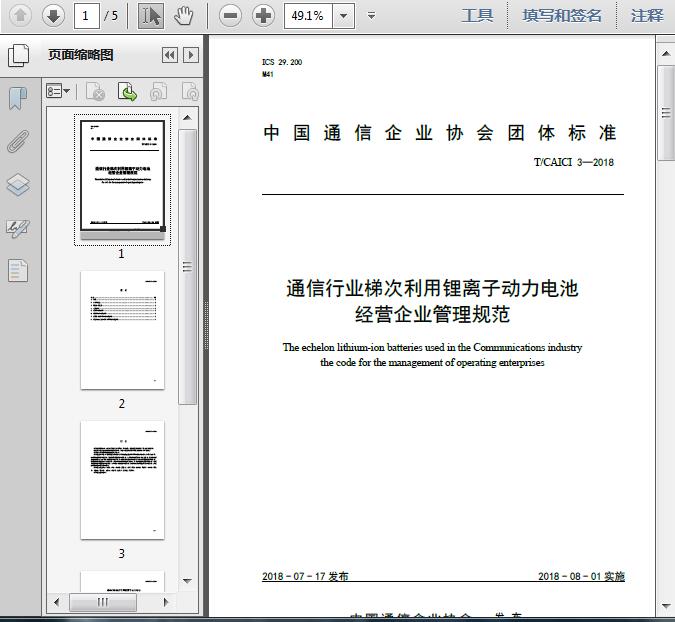The width and height of the screenshot is (675, 622).
Task: Open the signatures panel icon
Action: click(18, 228)
